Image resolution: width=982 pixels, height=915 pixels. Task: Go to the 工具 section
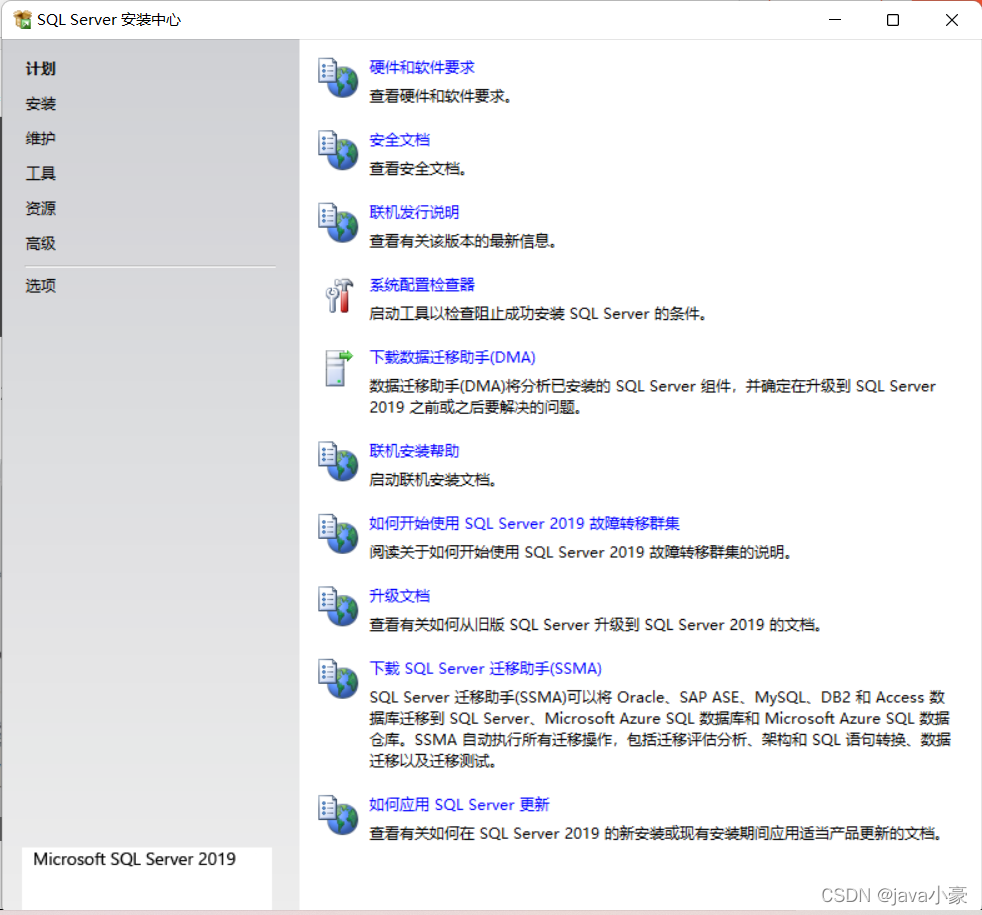41,173
